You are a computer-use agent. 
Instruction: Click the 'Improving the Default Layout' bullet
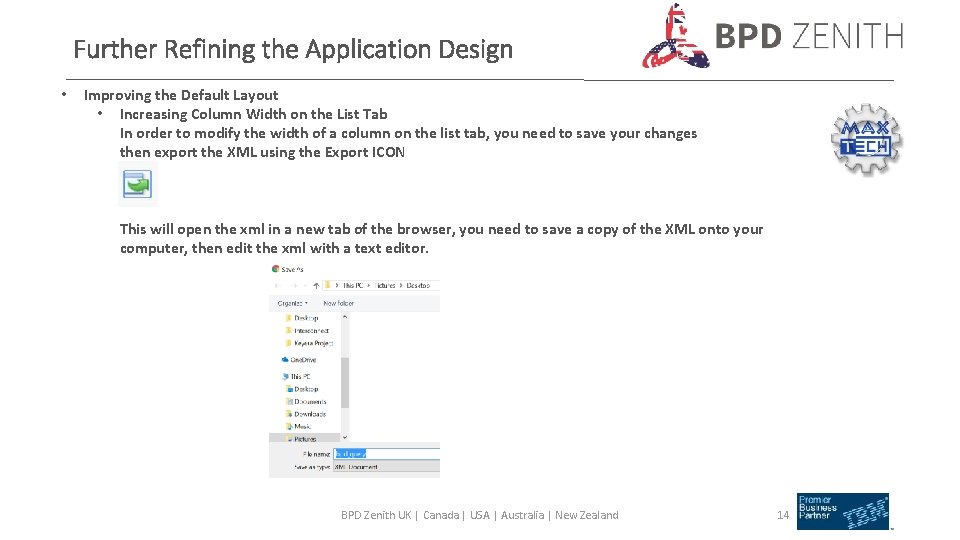(181, 95)
